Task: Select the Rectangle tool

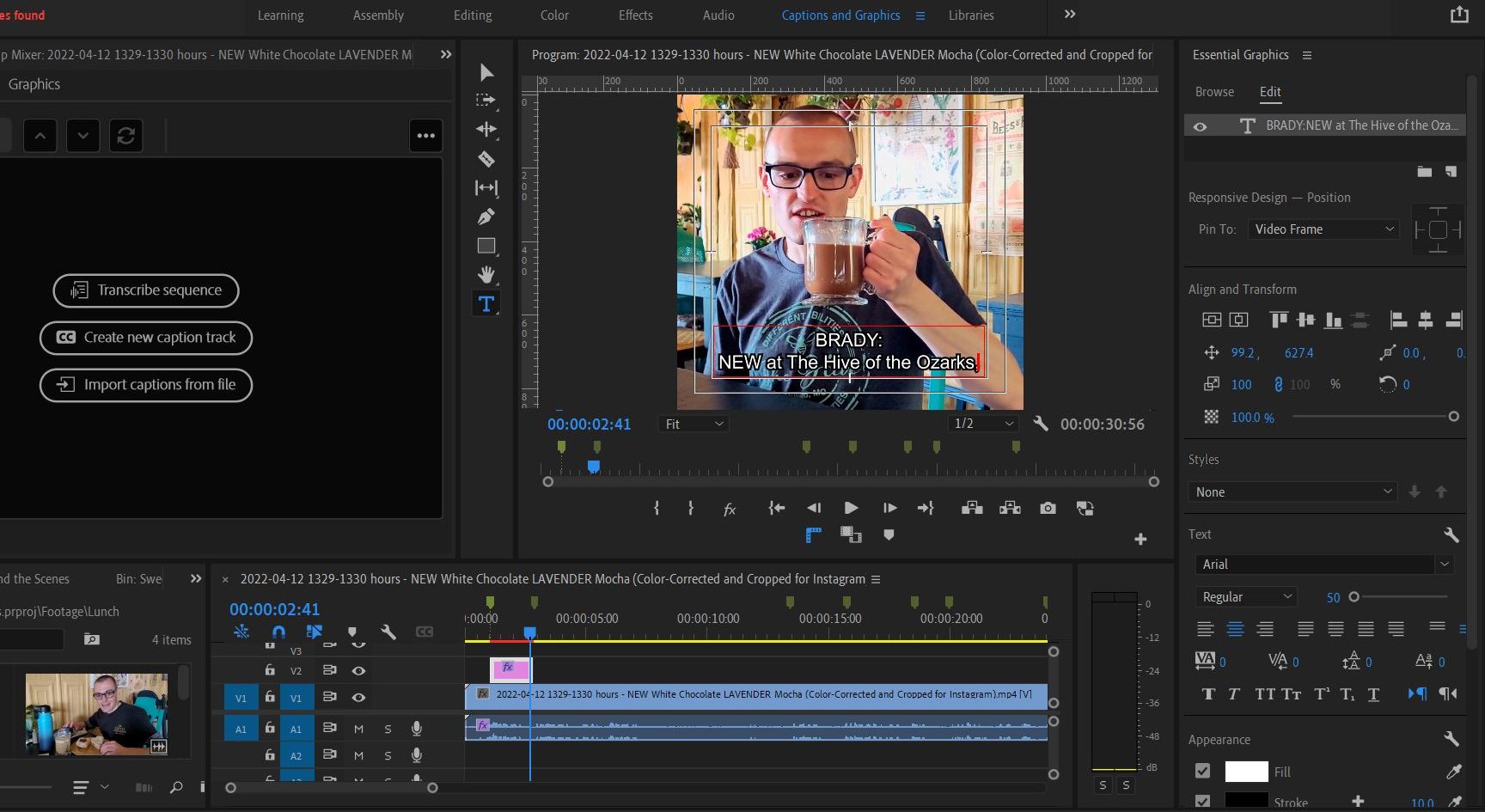Action: pyautogui.click(x=486, y=246)
